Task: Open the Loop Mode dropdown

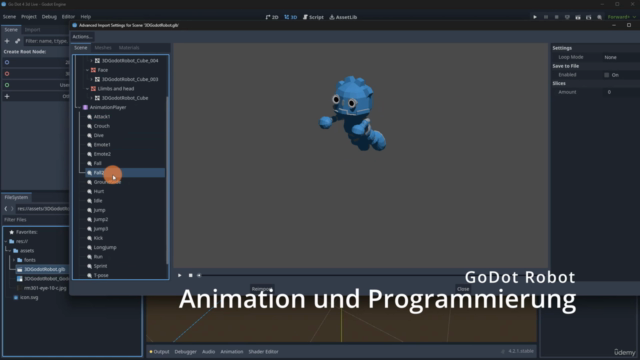Action: pos(621,58)
